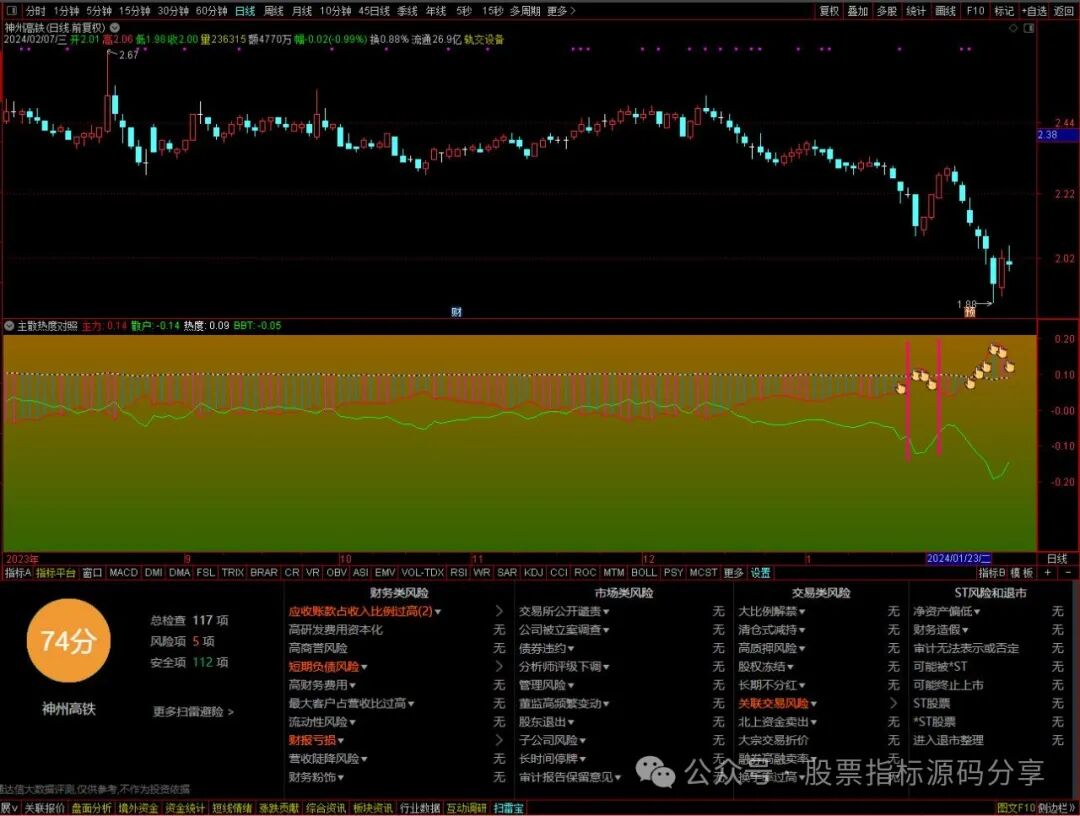The image size is (1080, 816).
Task: Switch indicator to KDJ
Action: [533, 572]
